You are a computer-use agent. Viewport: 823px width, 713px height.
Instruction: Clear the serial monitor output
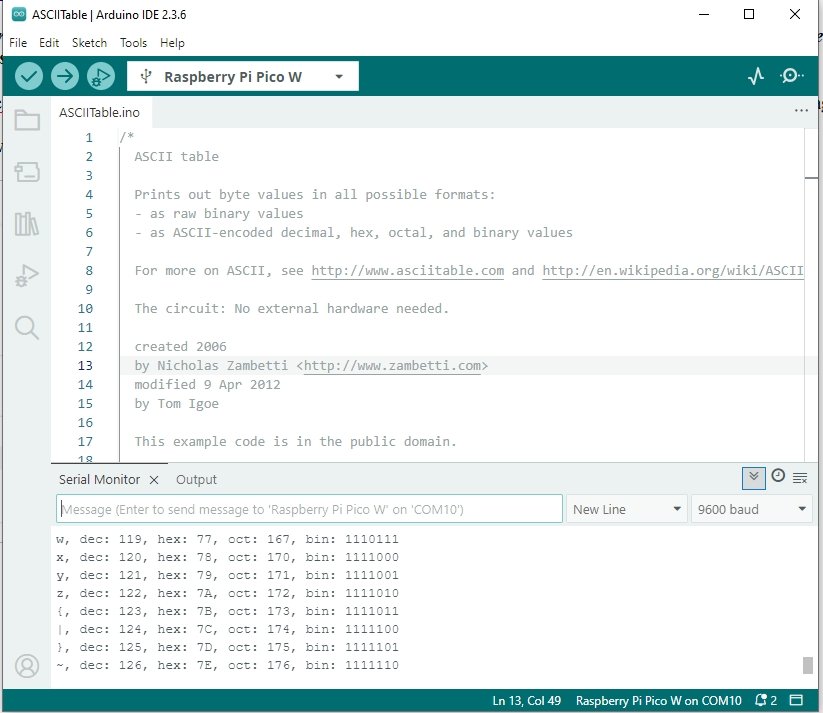pos(800,478)
